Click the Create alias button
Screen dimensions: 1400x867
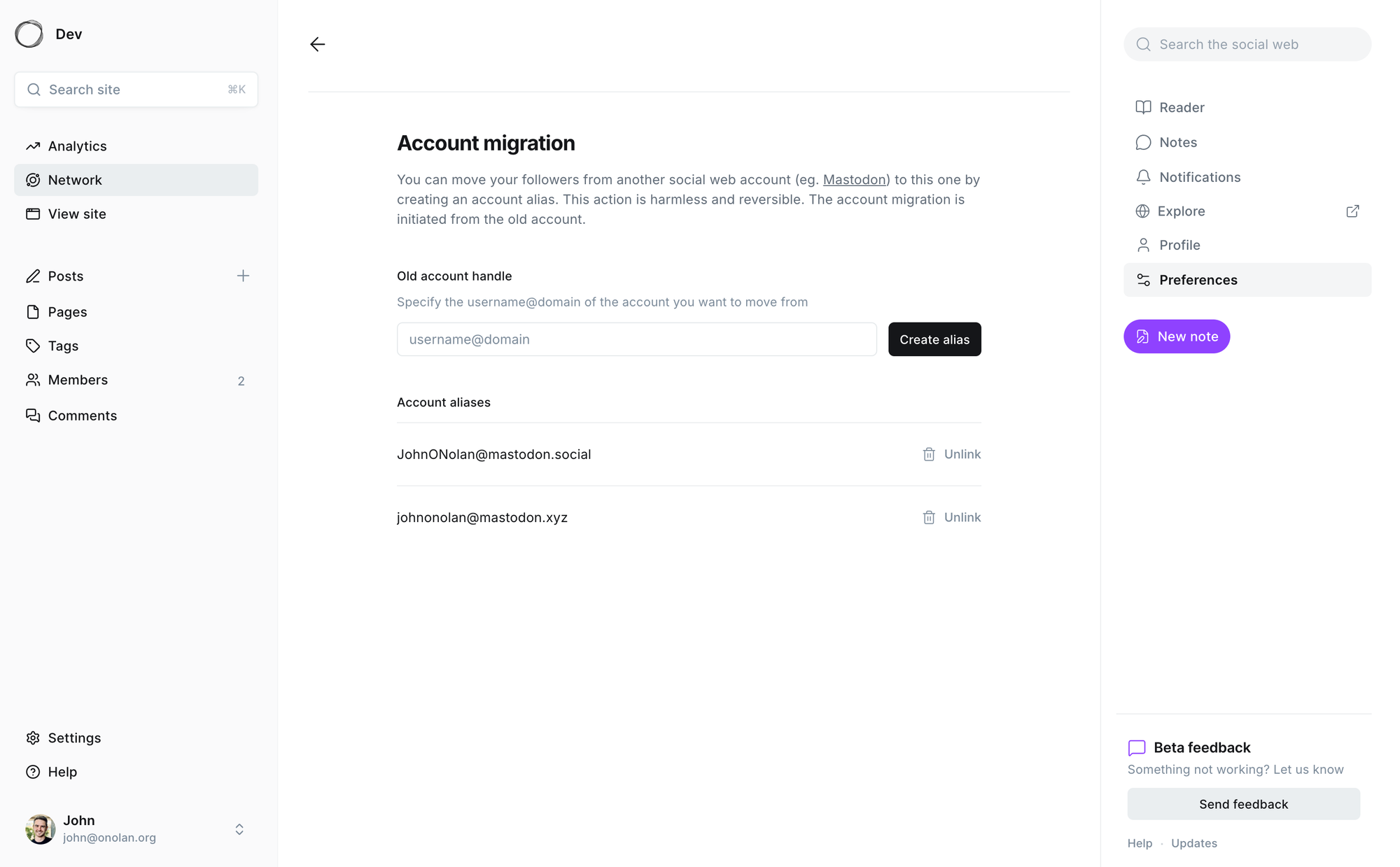[x=934, y=339]
